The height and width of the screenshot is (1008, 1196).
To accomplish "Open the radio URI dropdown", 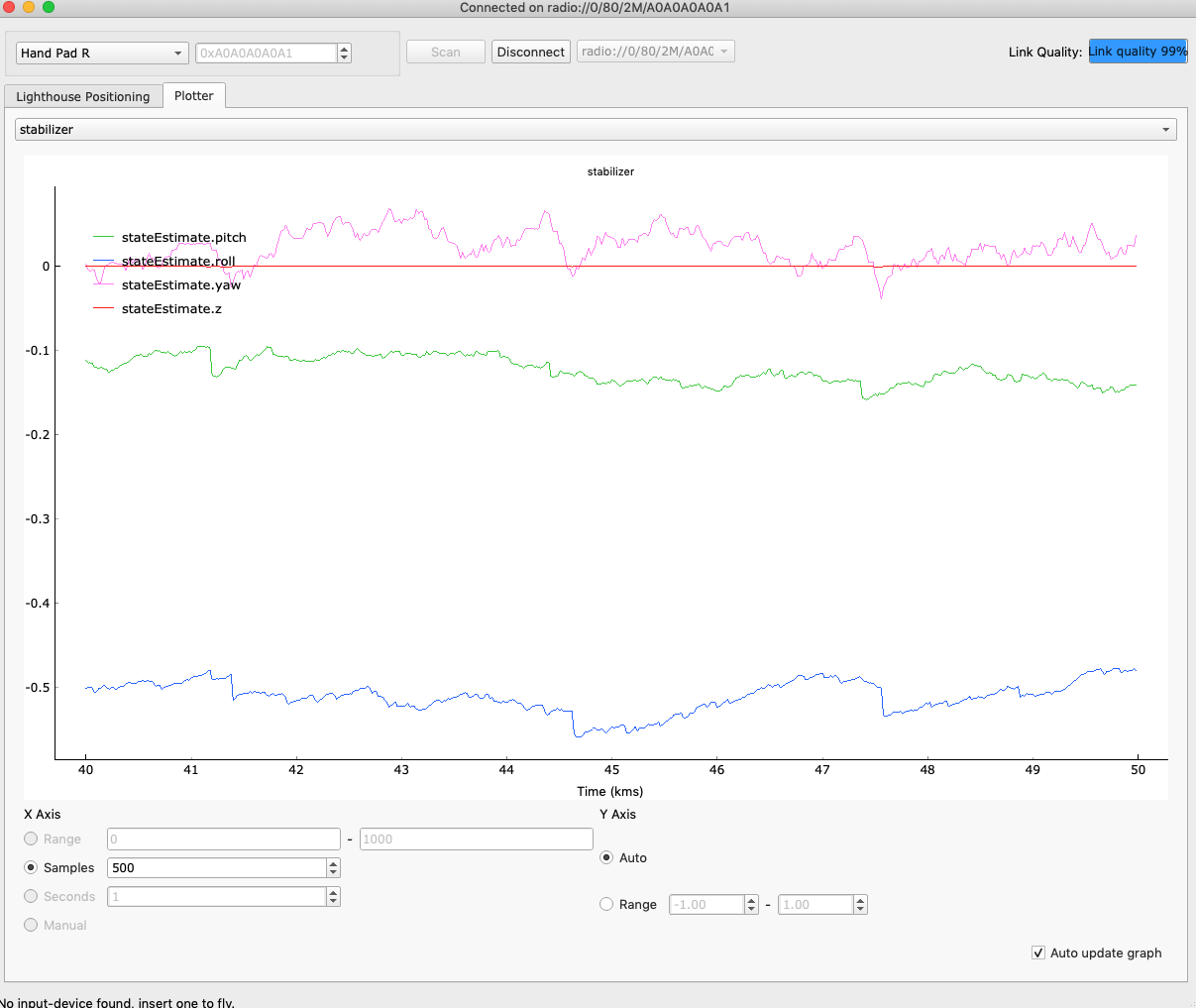I will tap(655, 52).
